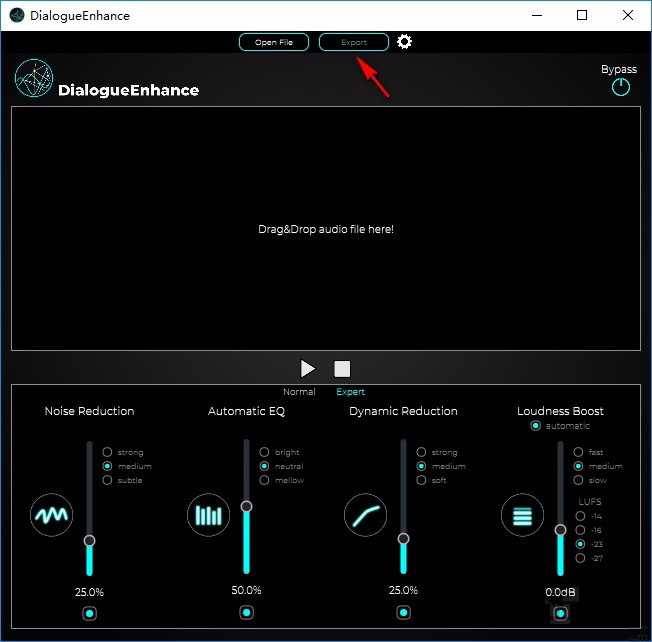Switch to Normal mode tab
652x642 pixels.
tap(299, 392)
